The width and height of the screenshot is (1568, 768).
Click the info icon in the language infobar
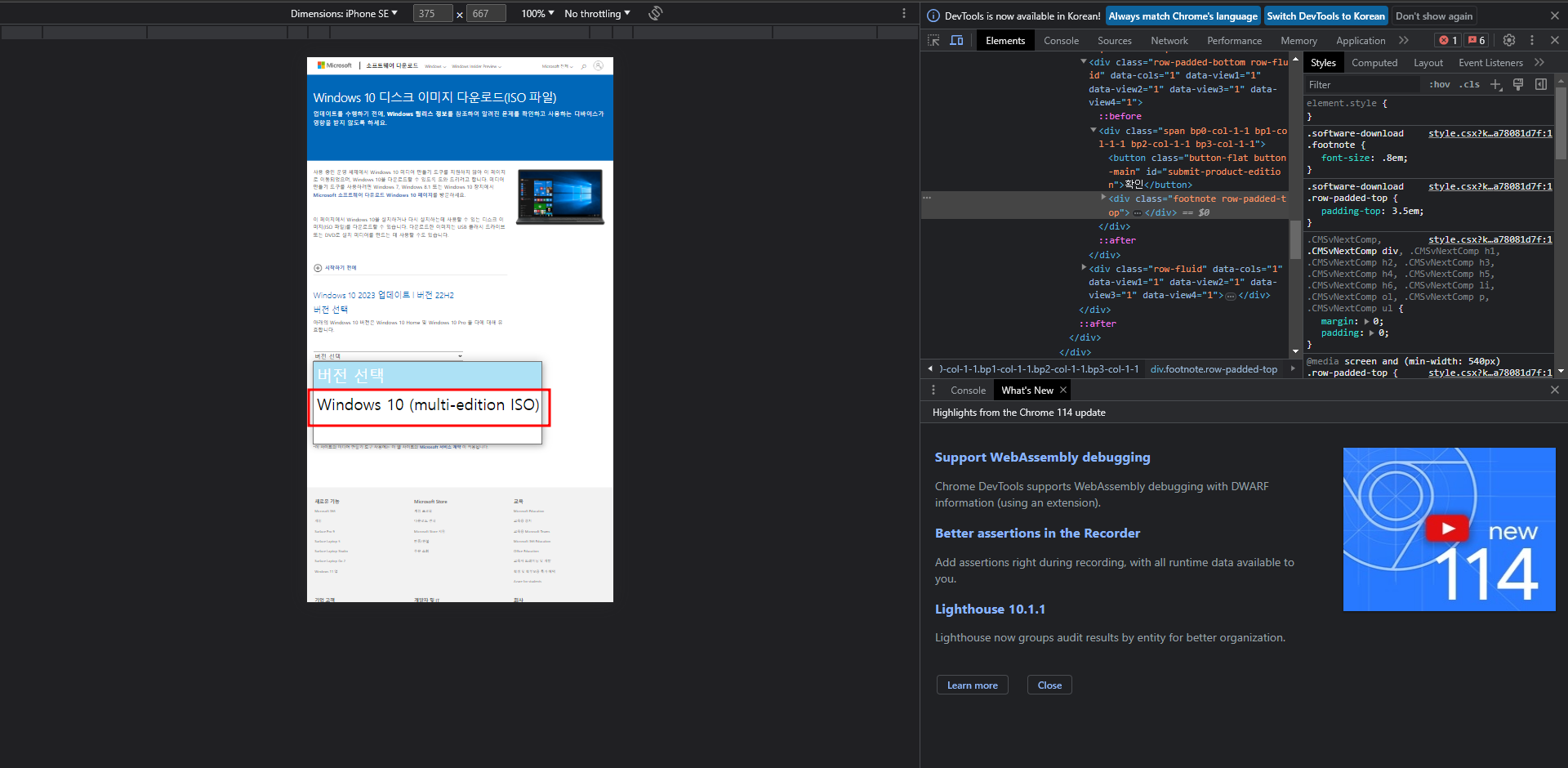pos(933,16)
